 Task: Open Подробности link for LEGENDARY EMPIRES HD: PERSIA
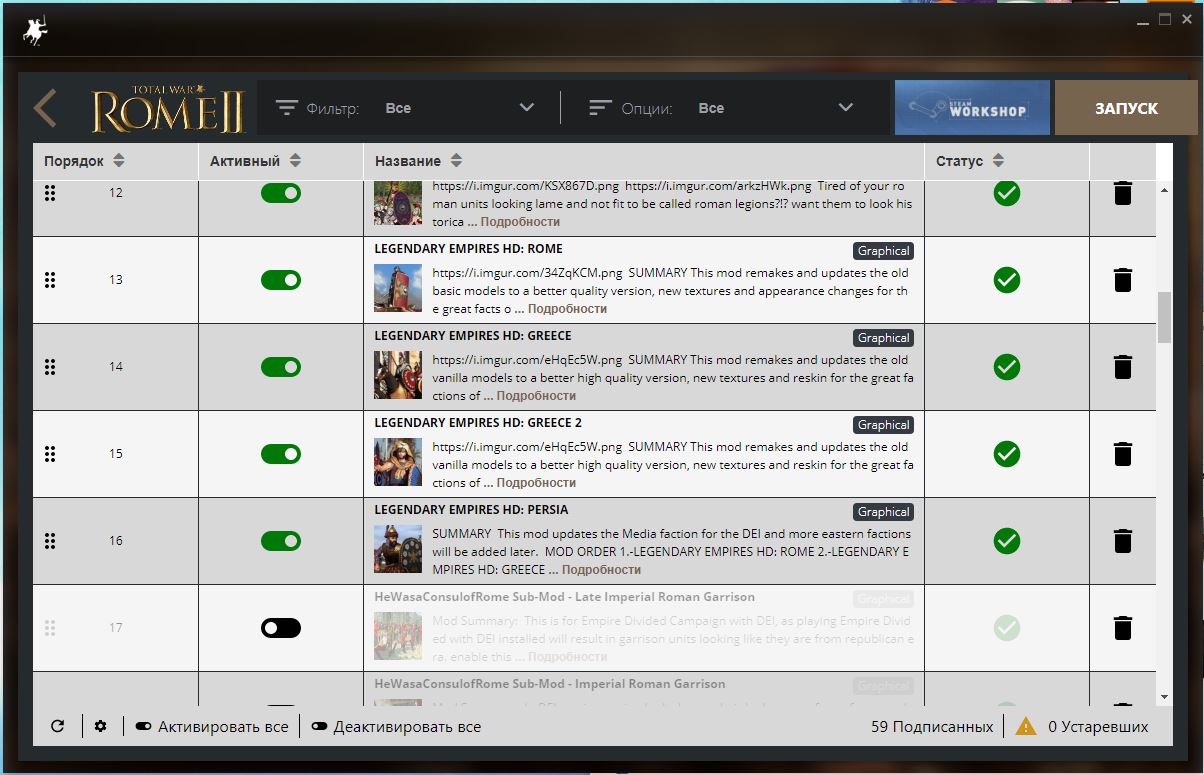[601, 570]
